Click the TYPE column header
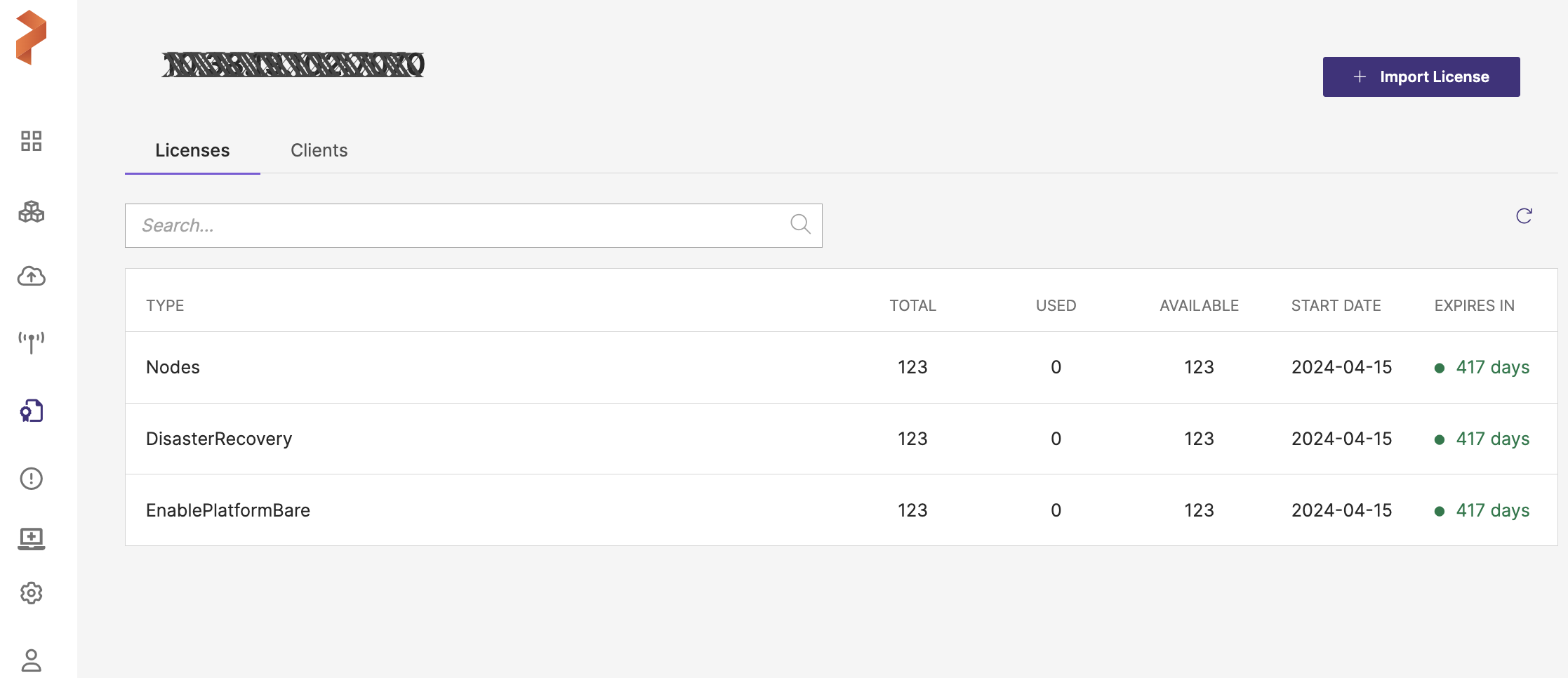The width and height of the screenshot is (1568, 678). 165,306
